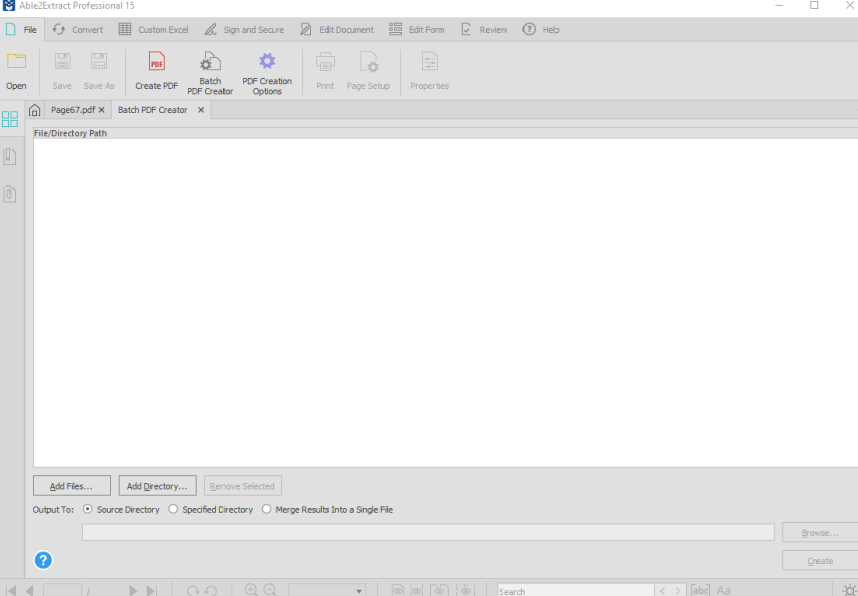This screenshot has height=596, width=858.
Task: Zoom out with the magnifier minus icon
Action: 270,590
